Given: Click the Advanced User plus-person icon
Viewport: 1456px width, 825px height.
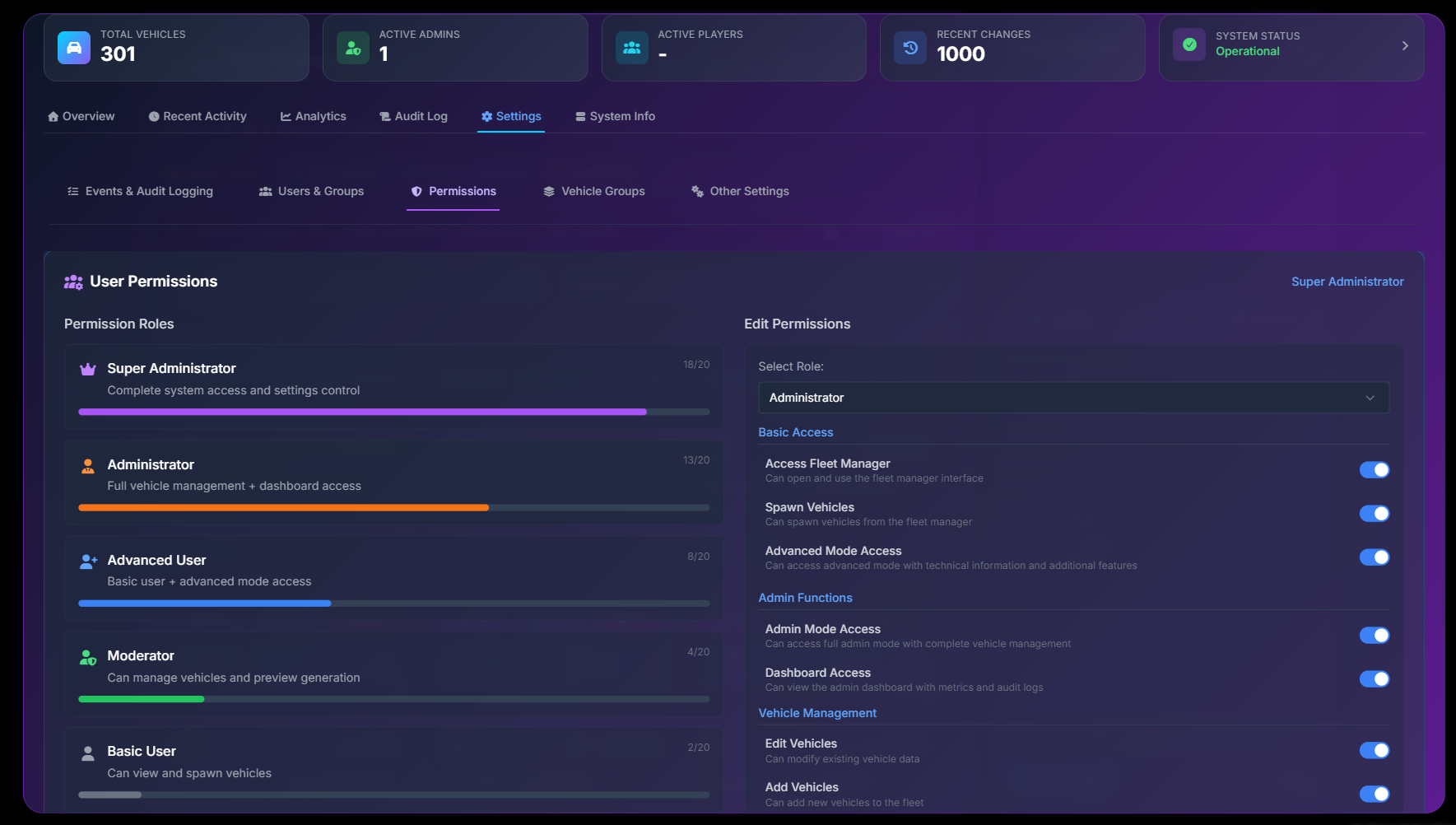Looking at the screenshot, I should (88, 562).
